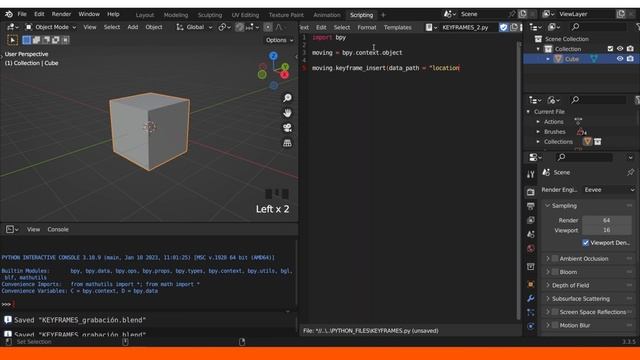The height and width of the screenshot is (360, 640).
Task: Enable Motion Blur checkbox
Action: click(555, 325)
